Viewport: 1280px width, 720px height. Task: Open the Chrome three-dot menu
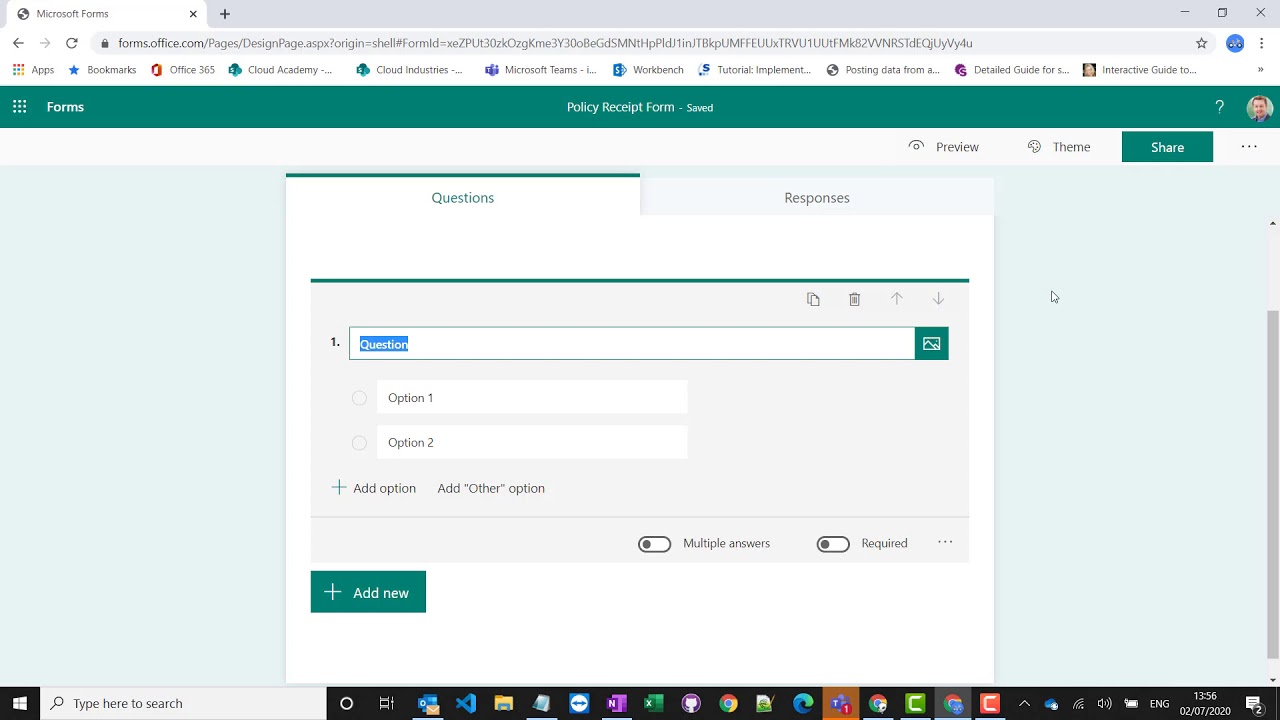click(1262, 43)
